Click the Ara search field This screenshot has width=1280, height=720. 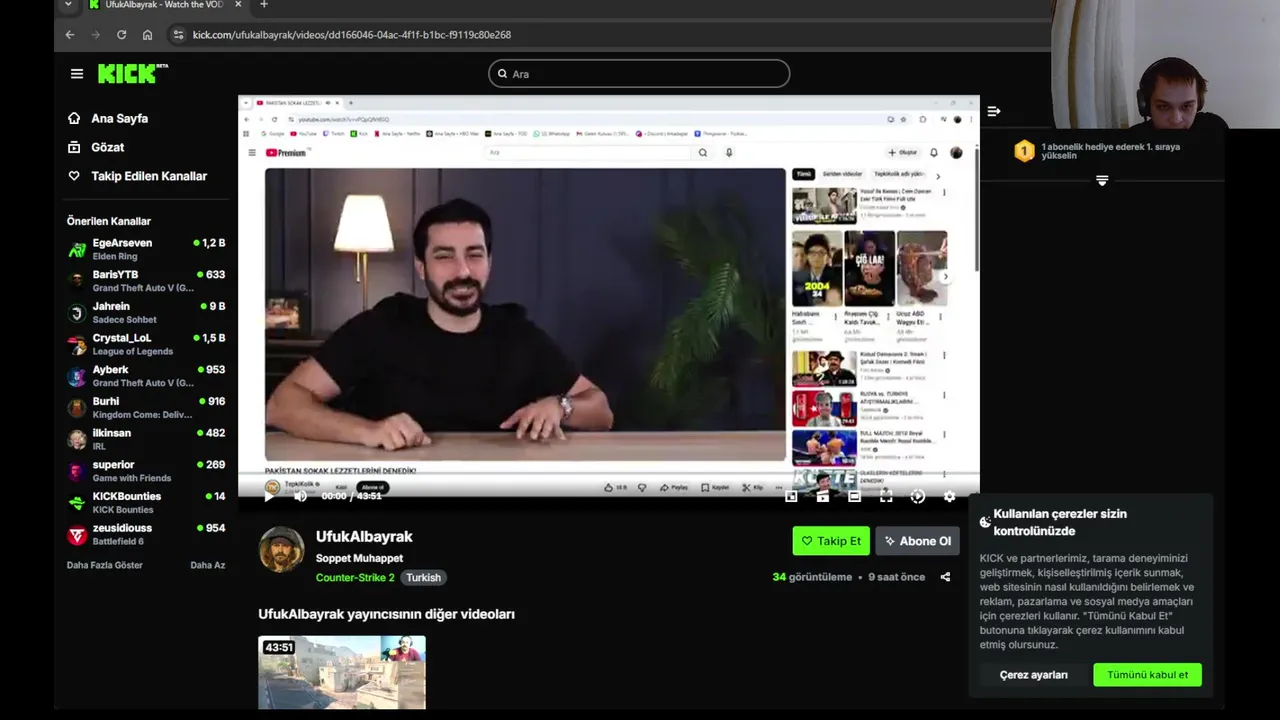click(639, 74)
